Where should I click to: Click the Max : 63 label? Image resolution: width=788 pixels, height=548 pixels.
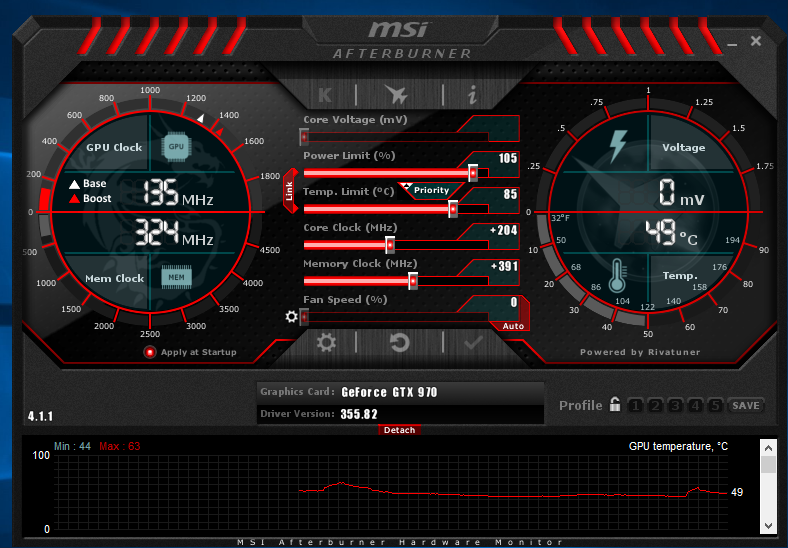click(120, 446)
